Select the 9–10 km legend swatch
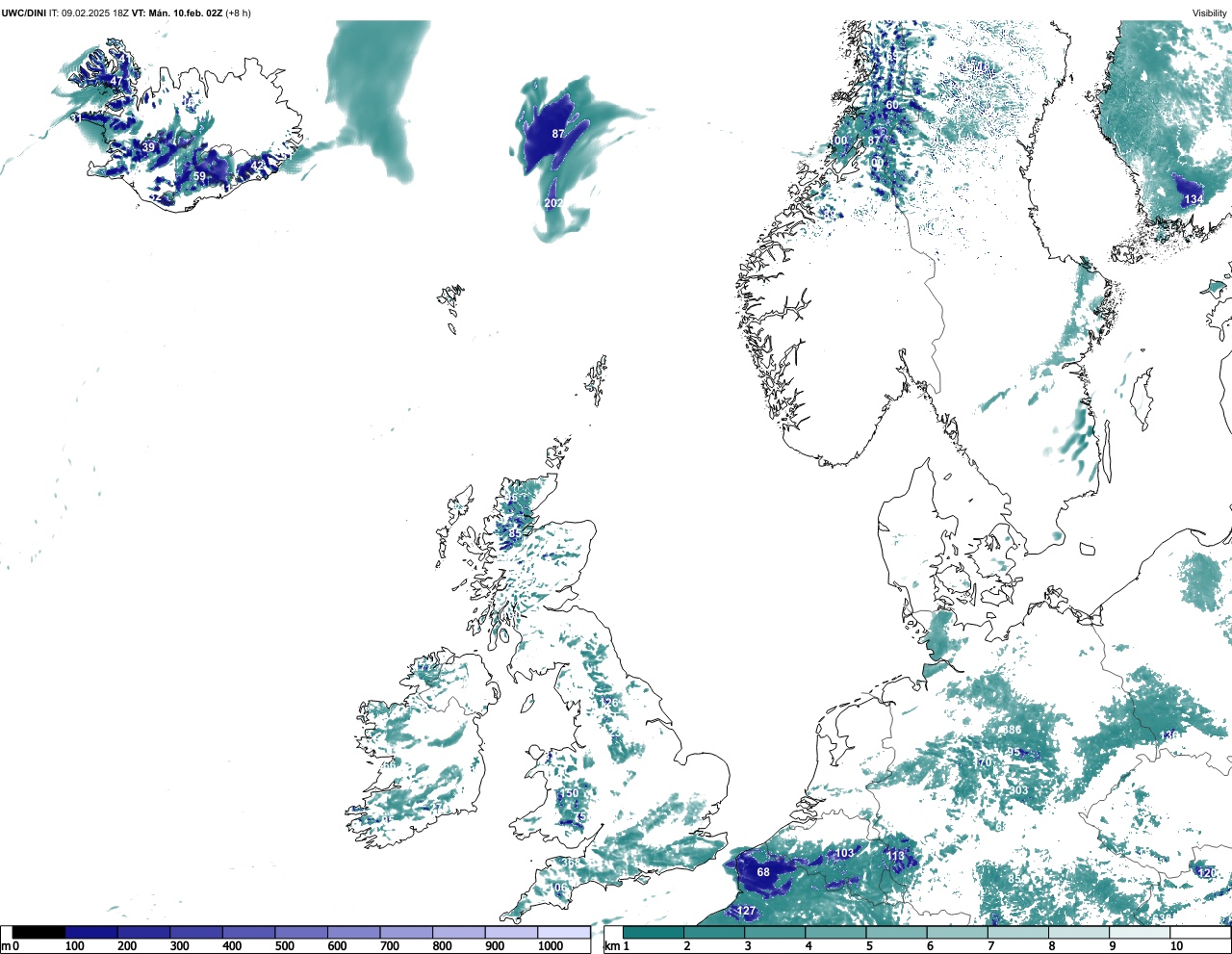Viewport: 1232px width, 954px height. click(x=1139, y=933)
